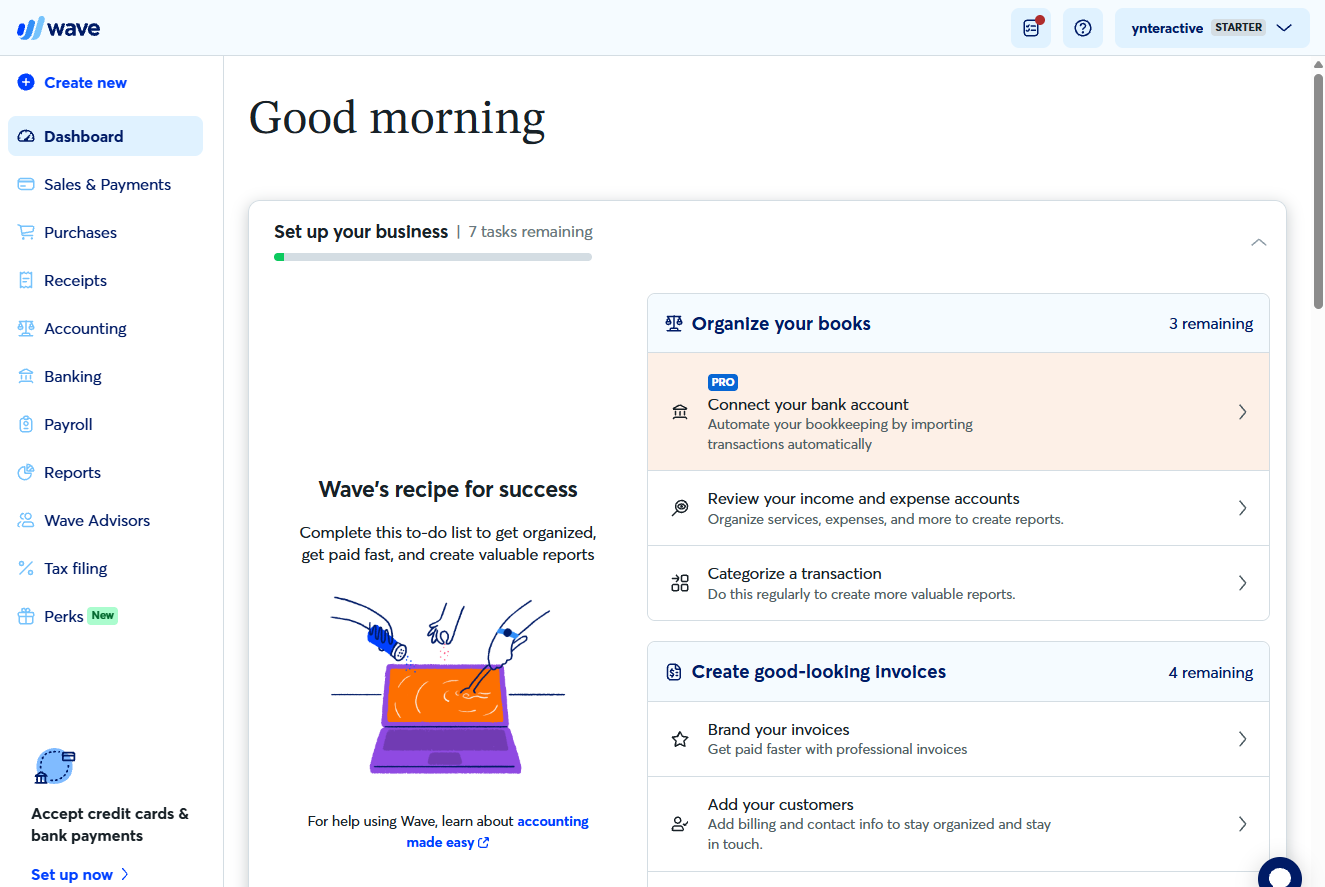
Task: Click the Wave logo in the header
Action: tap(58, 28)
